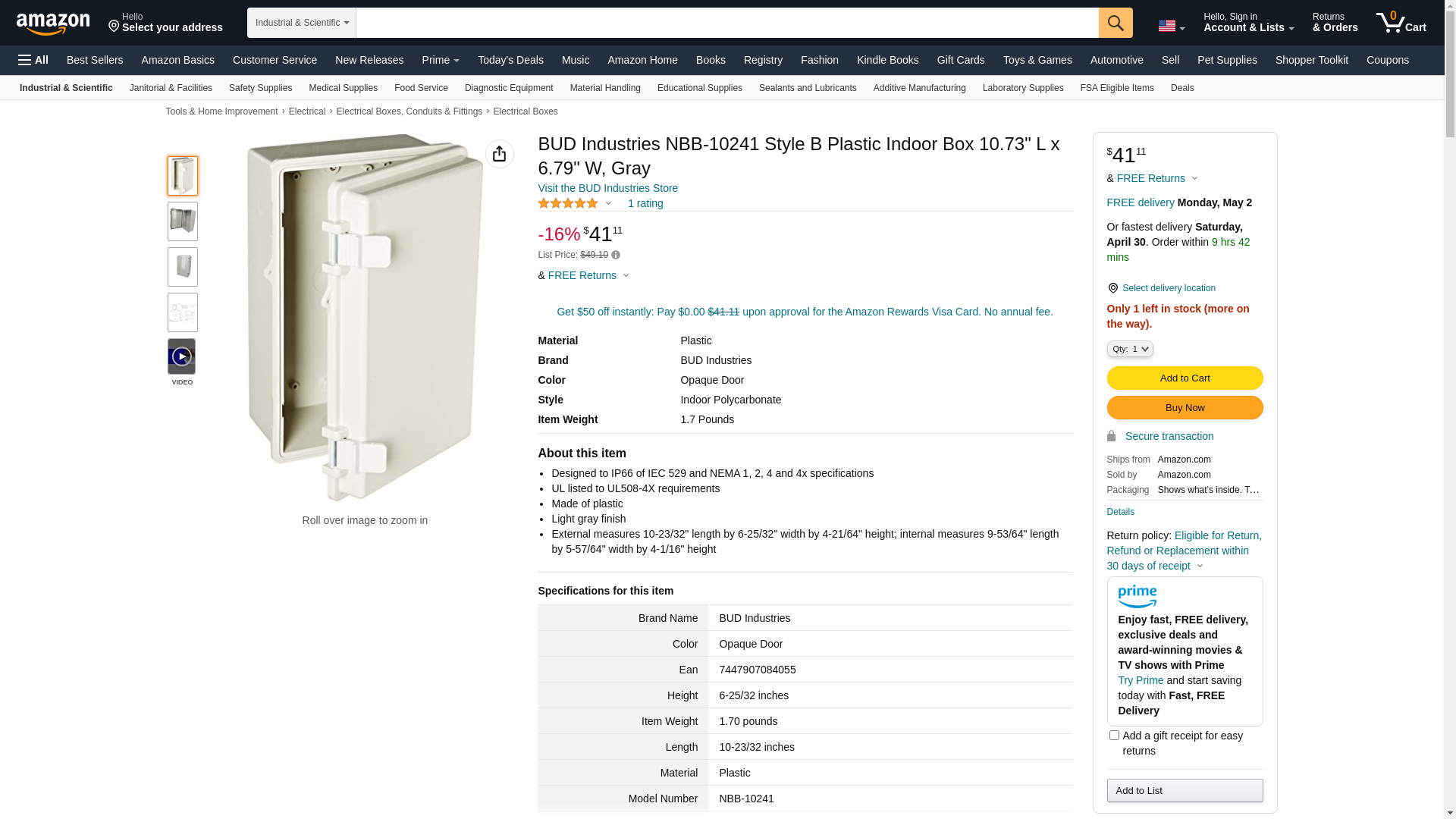Image resolution: width=1456 pixels, height=819 pixels.
Task: Play the product video thumbnail
Action: [x=182, y=356]
